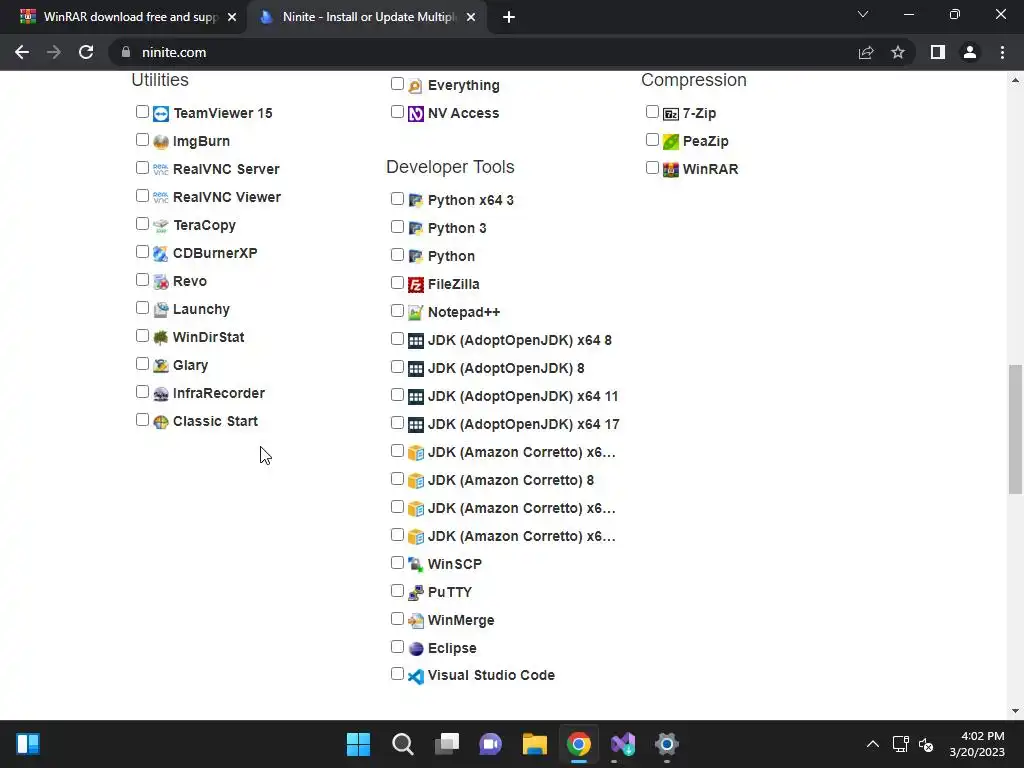
Task: Open Chrome's three-dot menu
Action: click(x=1002, y=52)
